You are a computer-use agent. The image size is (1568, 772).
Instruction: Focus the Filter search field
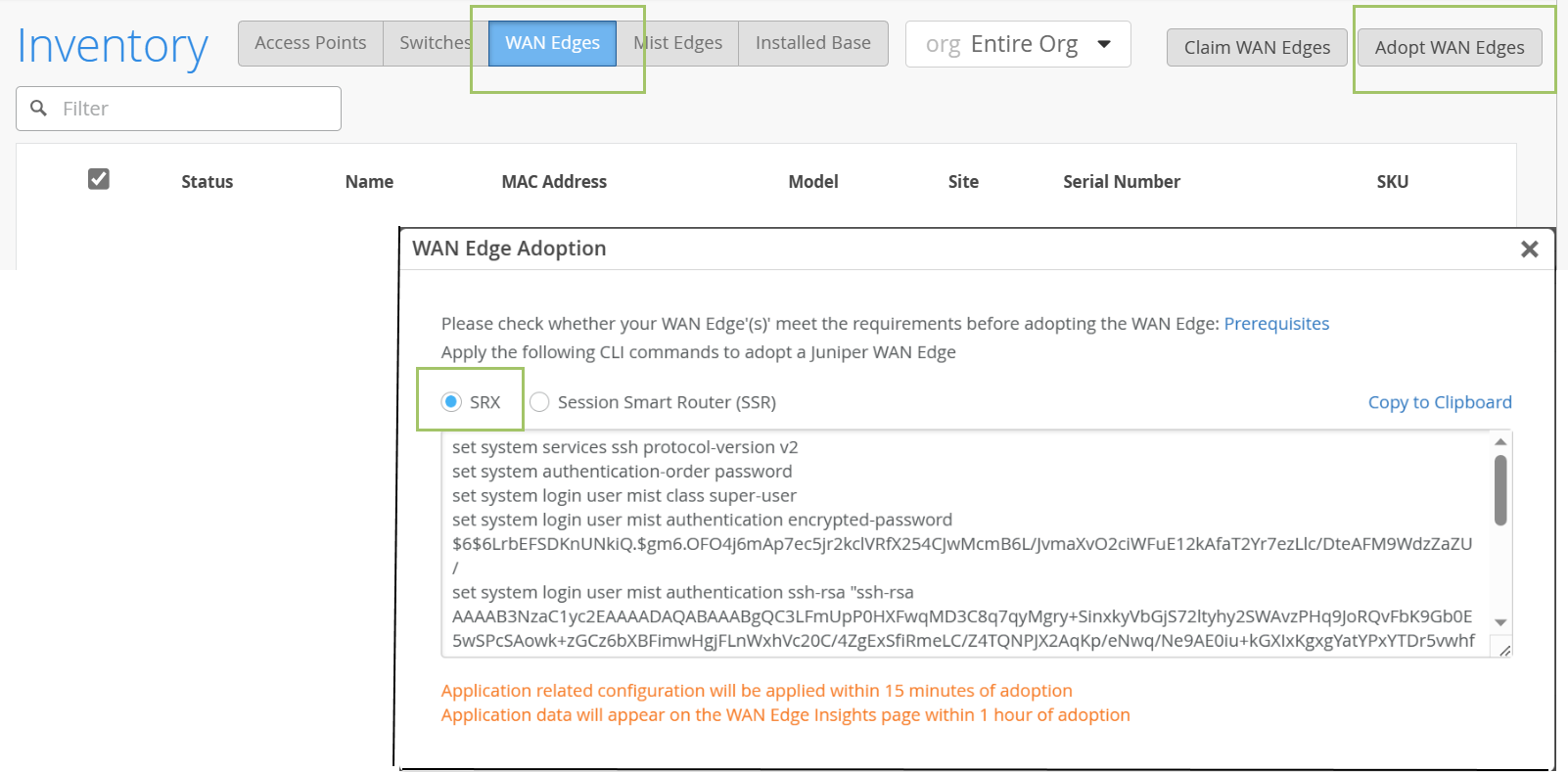click(x=196, y=109)
